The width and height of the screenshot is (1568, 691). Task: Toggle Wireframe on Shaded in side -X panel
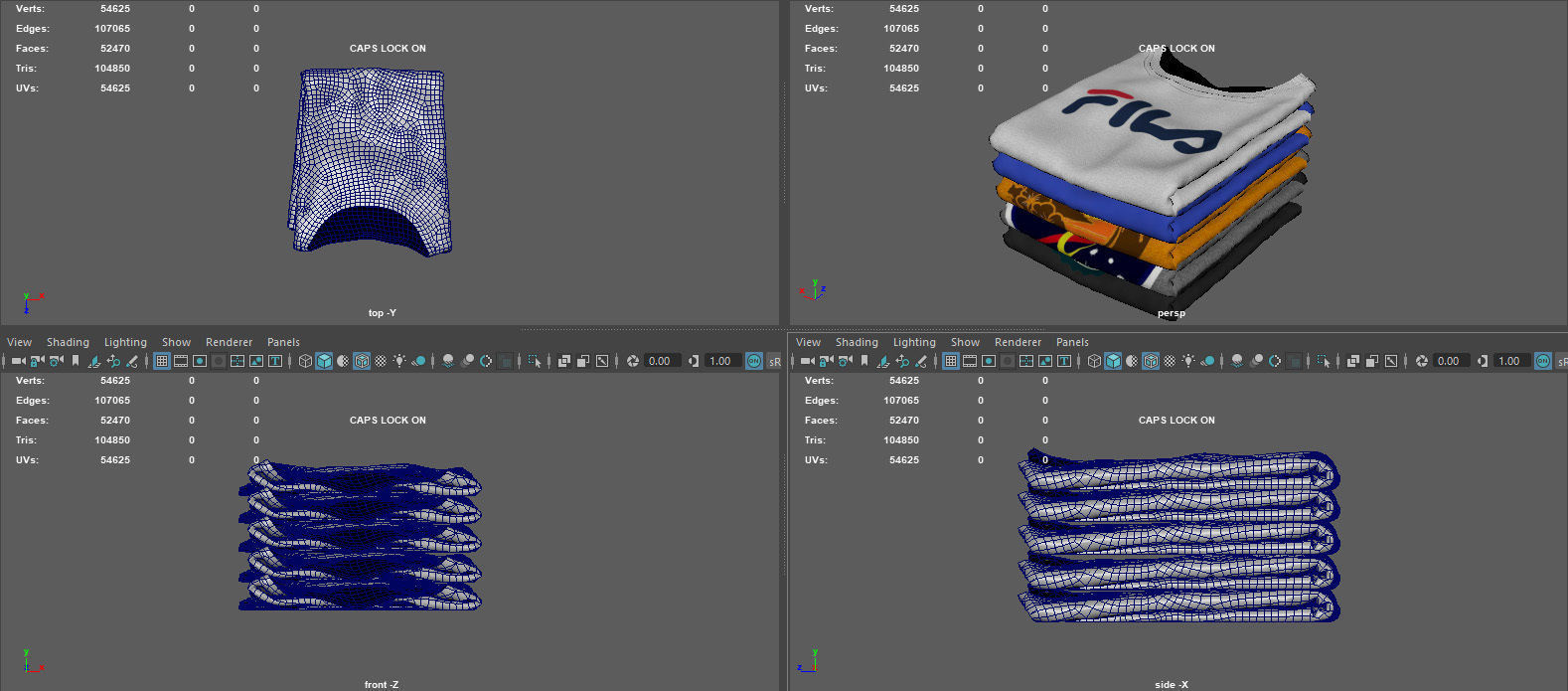[1151, 361]
